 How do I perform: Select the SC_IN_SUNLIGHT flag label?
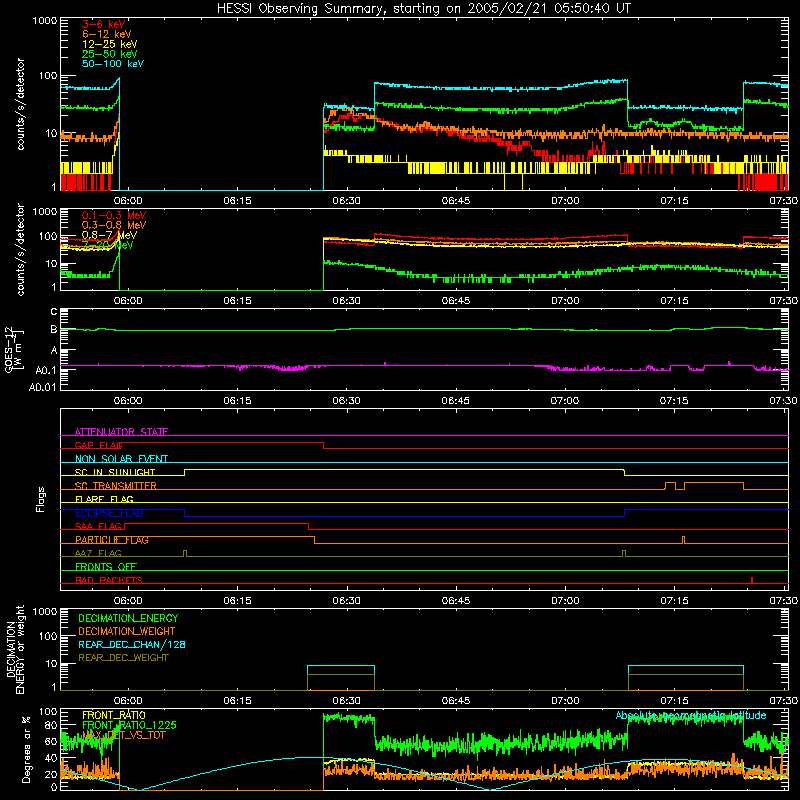115,472
